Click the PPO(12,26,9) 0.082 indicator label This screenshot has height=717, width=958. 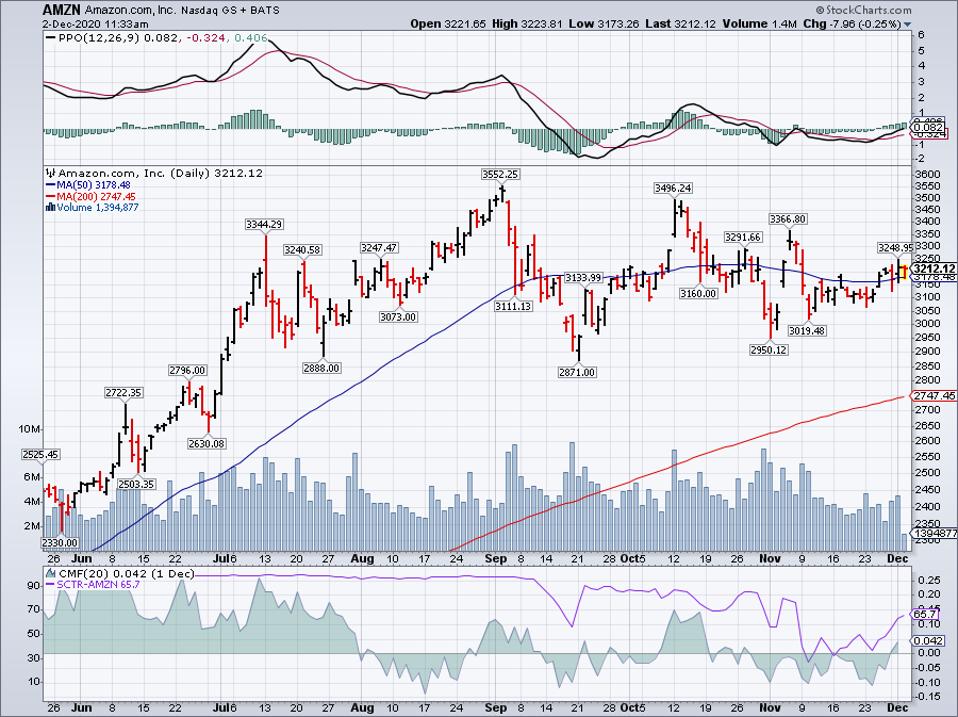(119, 38)
